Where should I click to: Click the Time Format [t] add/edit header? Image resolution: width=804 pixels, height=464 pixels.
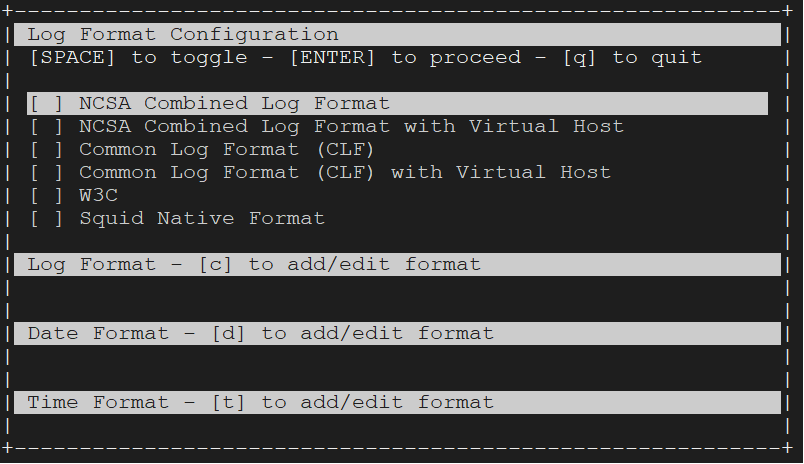tap(397, 402)
